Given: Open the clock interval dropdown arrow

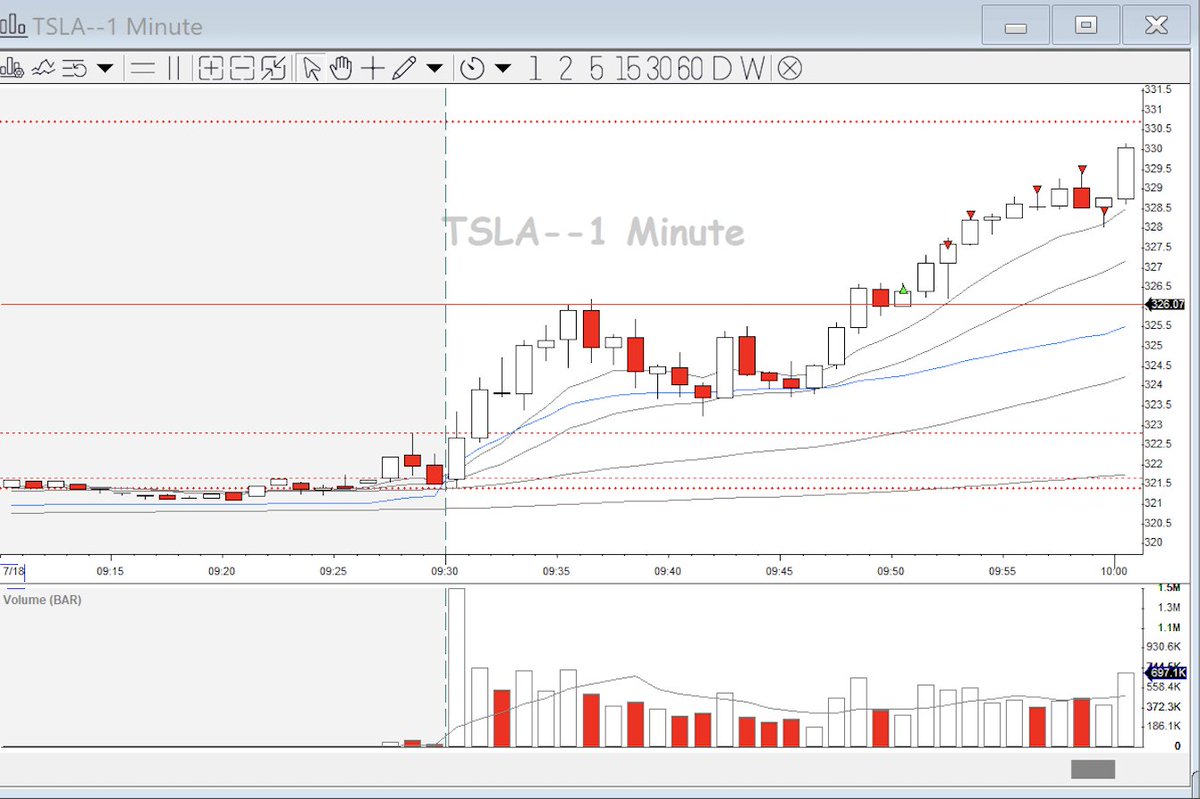Looking at the screenshot, I should [x=503, y=69].
